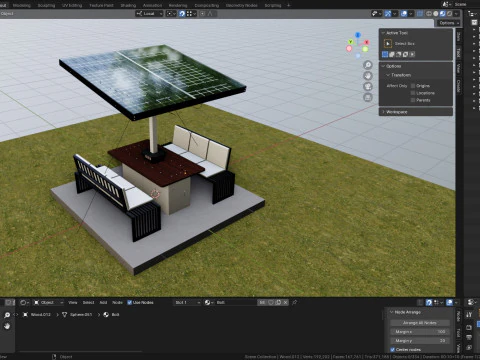The width and height of the screenshot is (480, 360).
Task: Click the Margin x value field
Action: (x=420, y=332)
